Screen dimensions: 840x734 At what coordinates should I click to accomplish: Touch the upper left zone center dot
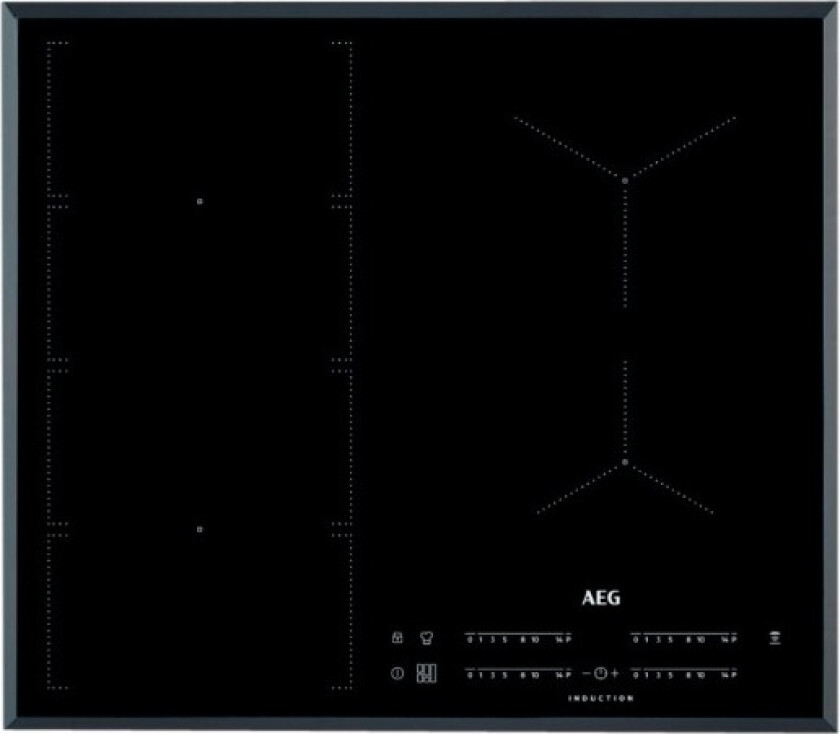[x=200, y=201]
